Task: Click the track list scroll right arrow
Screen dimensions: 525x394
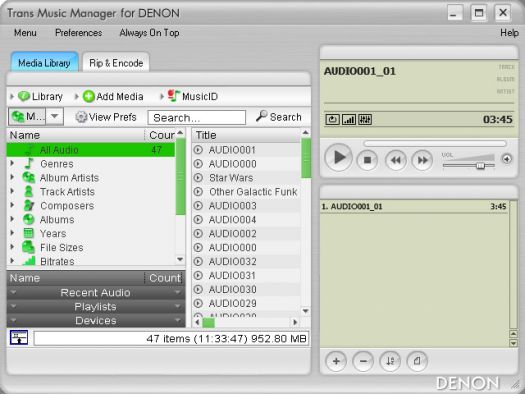Action: 295,322
